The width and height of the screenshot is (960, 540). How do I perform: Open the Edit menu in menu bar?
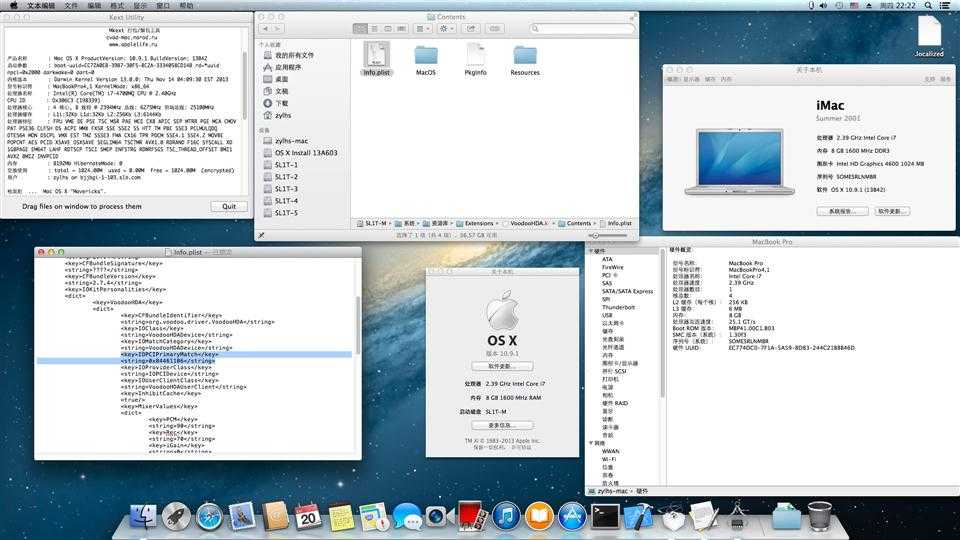[x=94, y=6]
